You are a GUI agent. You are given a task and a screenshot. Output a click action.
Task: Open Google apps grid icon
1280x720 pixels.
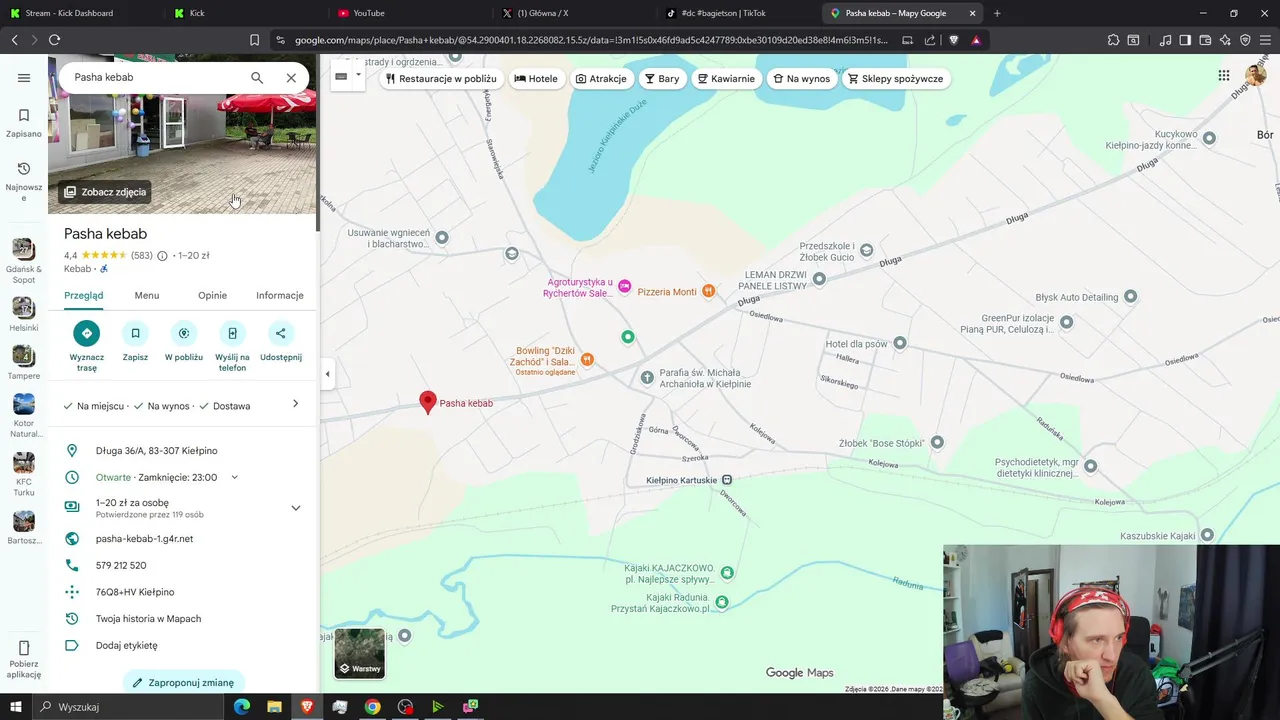click(x=1224, y=75)
